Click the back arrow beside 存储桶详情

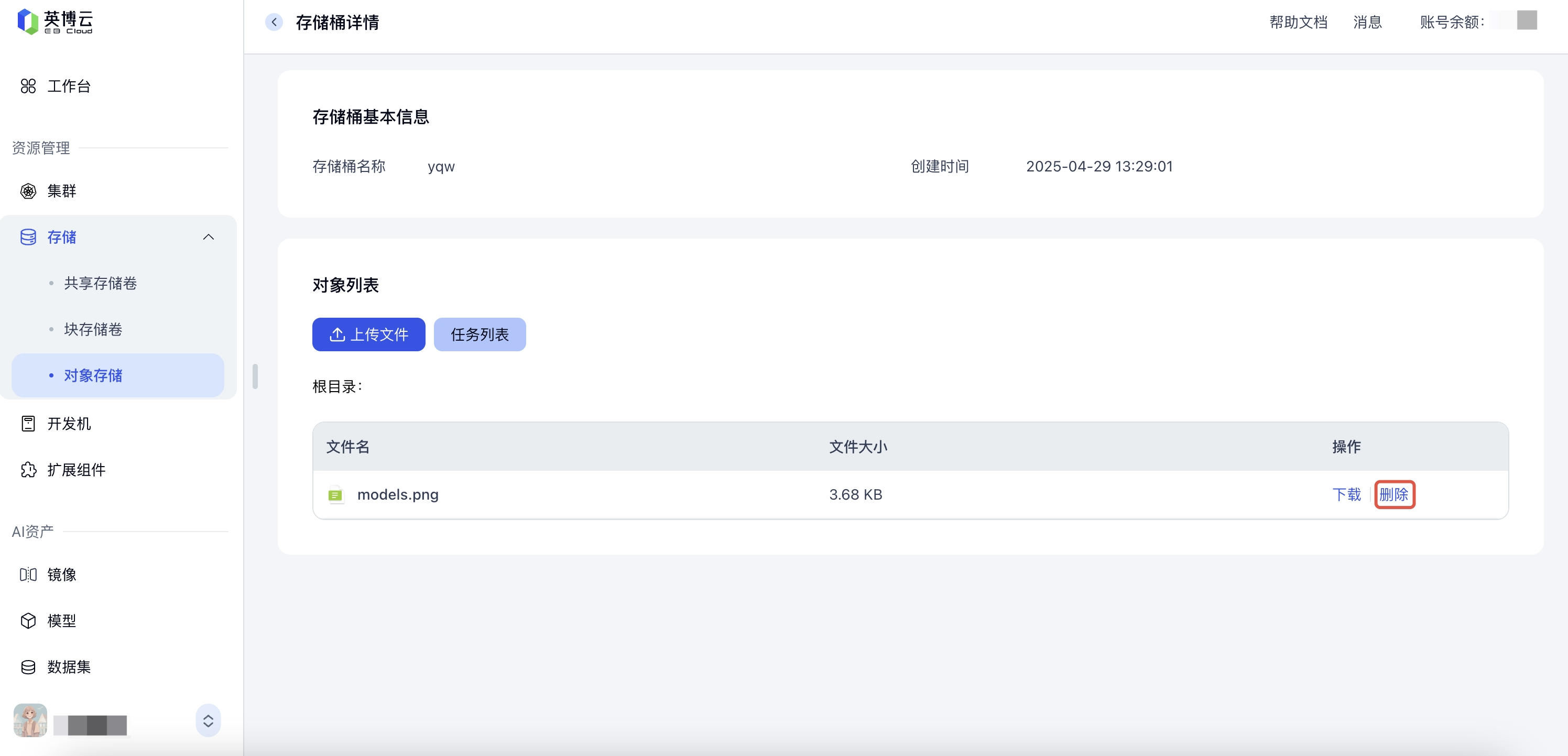click(x=274, y=23)
